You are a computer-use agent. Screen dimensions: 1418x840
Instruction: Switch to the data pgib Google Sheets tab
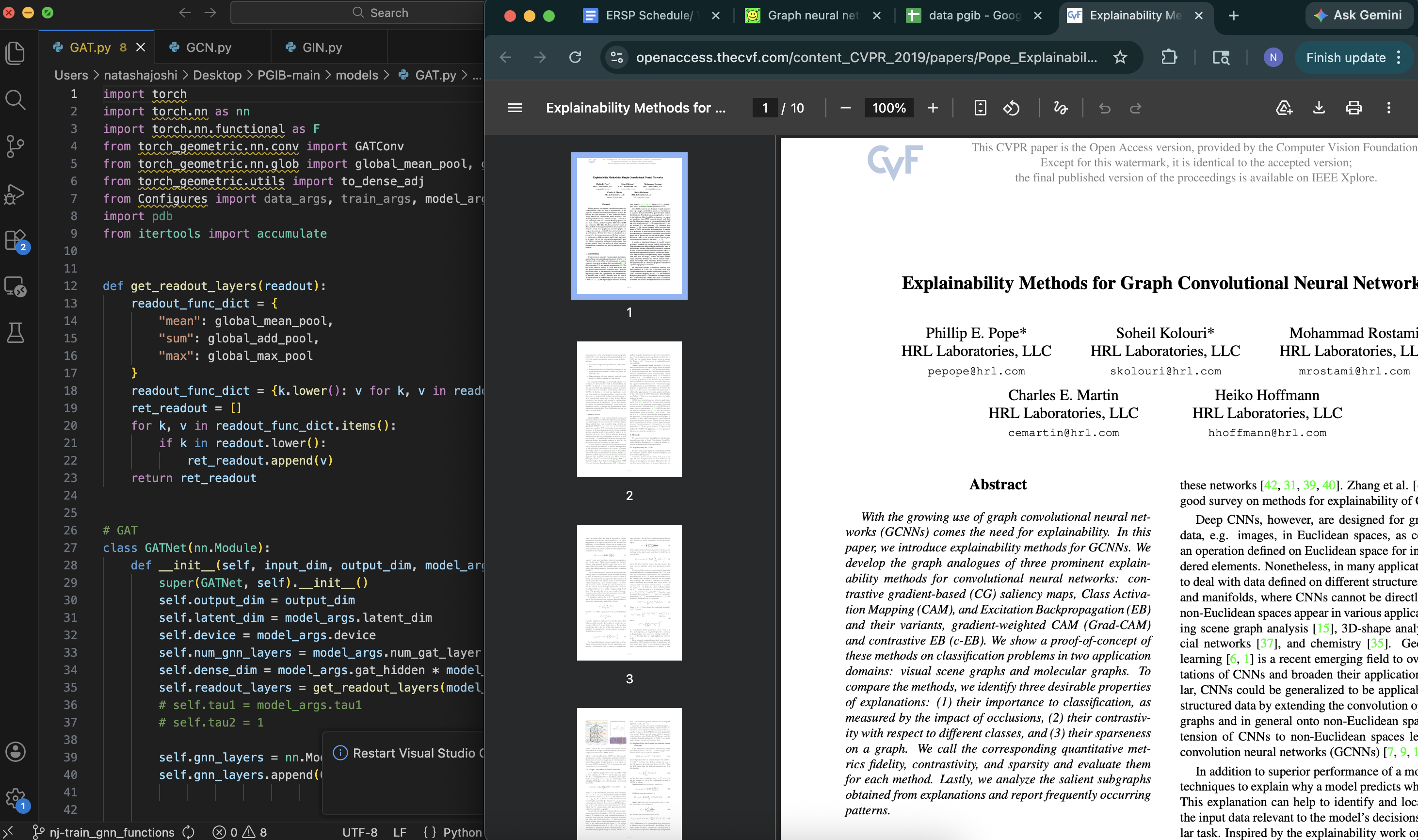tap(974, 16)
